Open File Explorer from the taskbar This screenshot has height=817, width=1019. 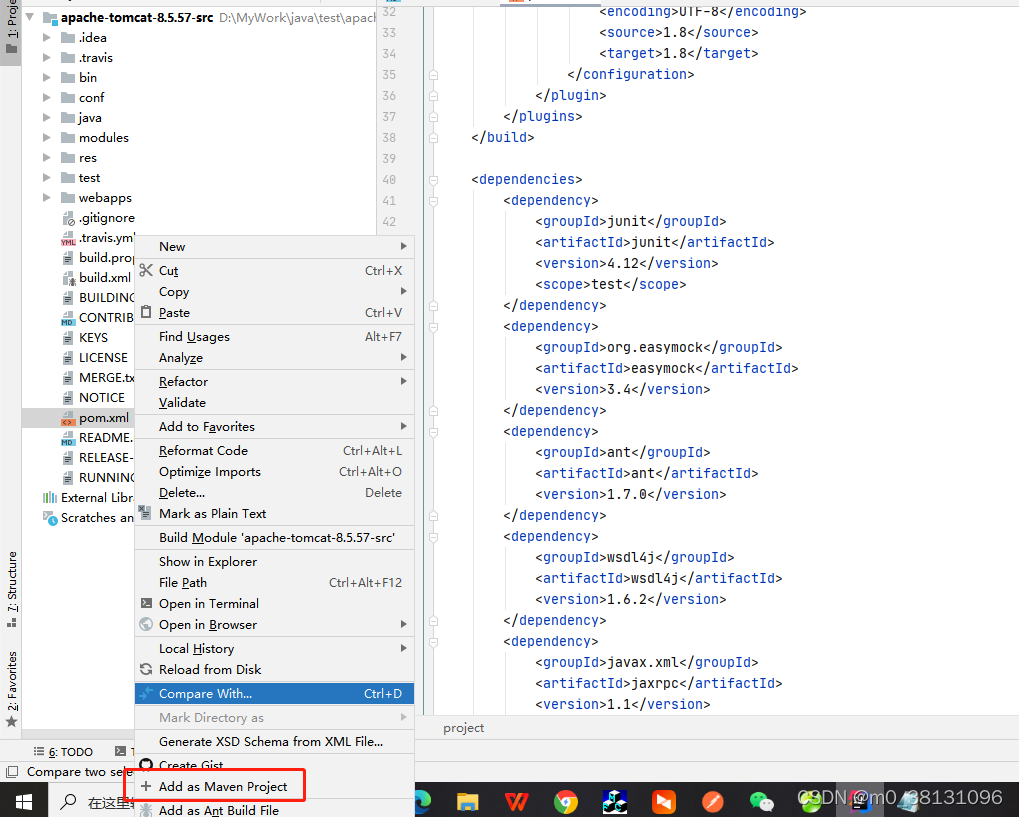pyautogui.click(x=467, y=801)
